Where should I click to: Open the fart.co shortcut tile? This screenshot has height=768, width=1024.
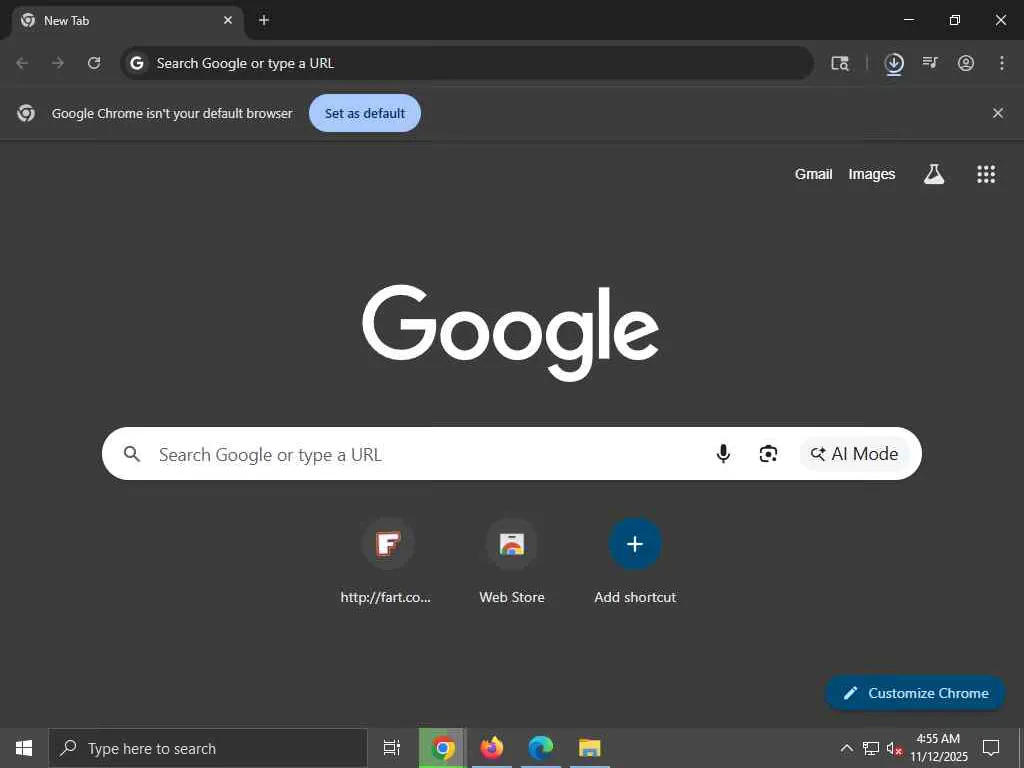(388, 560)
